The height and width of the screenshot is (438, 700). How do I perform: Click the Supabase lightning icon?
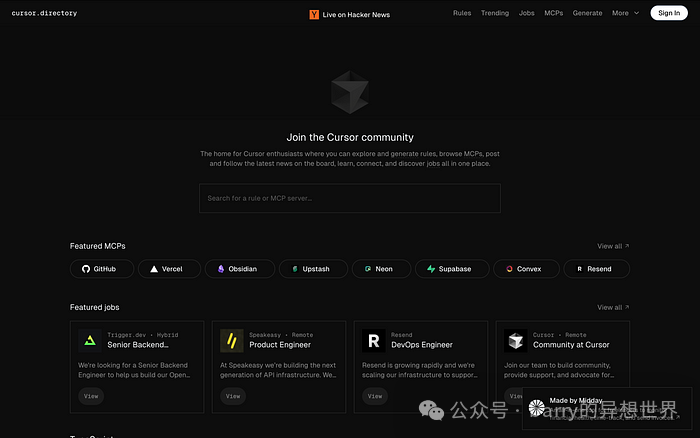(x=431, y=269)
